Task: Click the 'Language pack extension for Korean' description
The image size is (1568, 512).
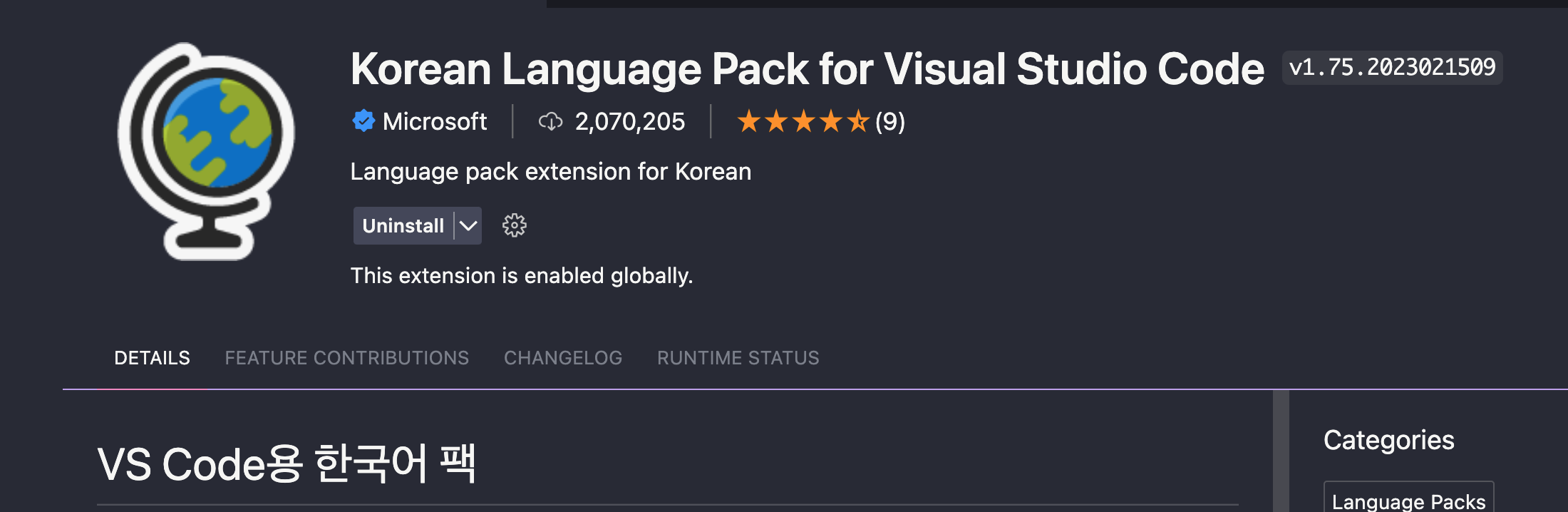Action: (551, 172)
